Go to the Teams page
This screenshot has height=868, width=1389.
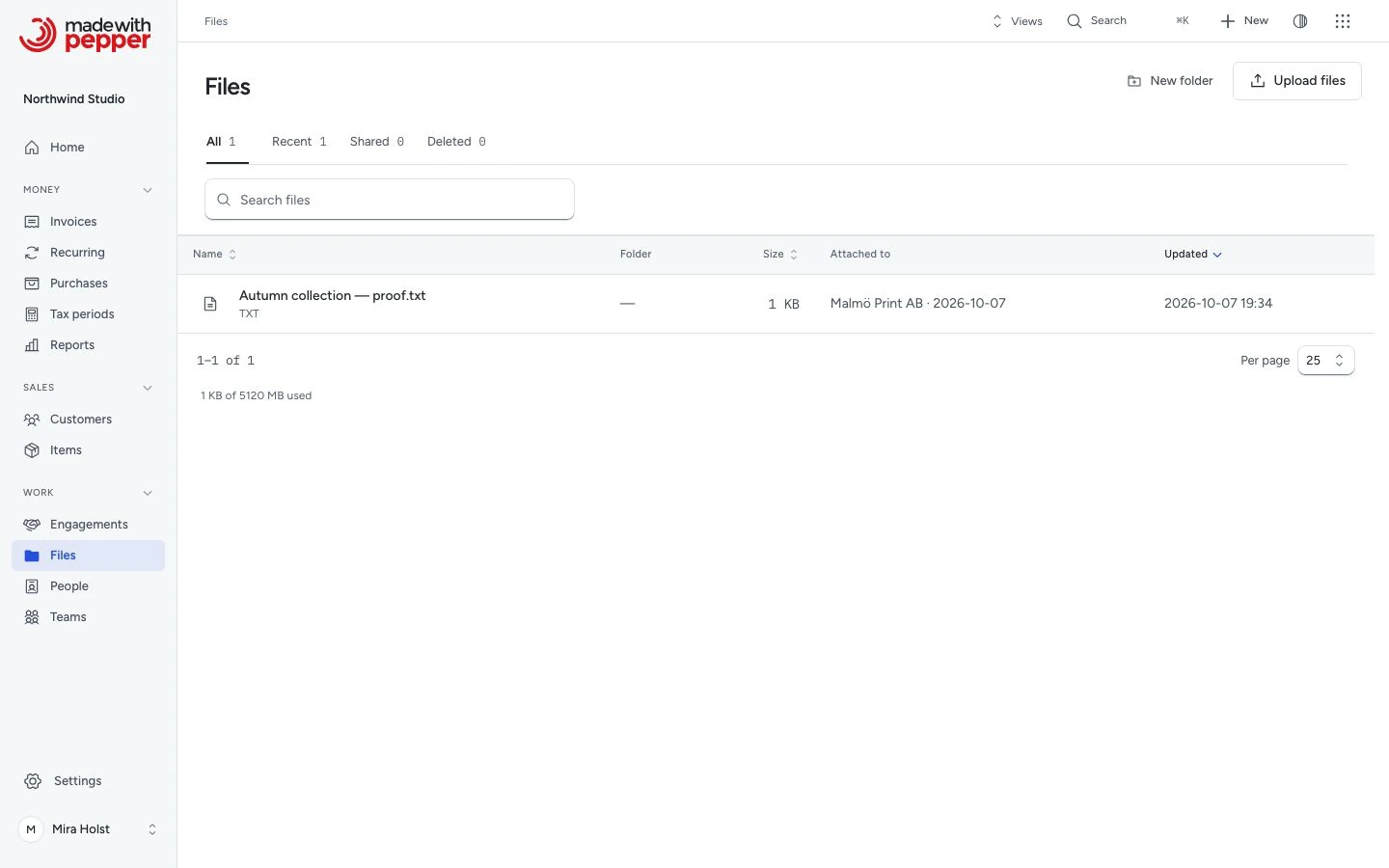click(x=88, y=617)
